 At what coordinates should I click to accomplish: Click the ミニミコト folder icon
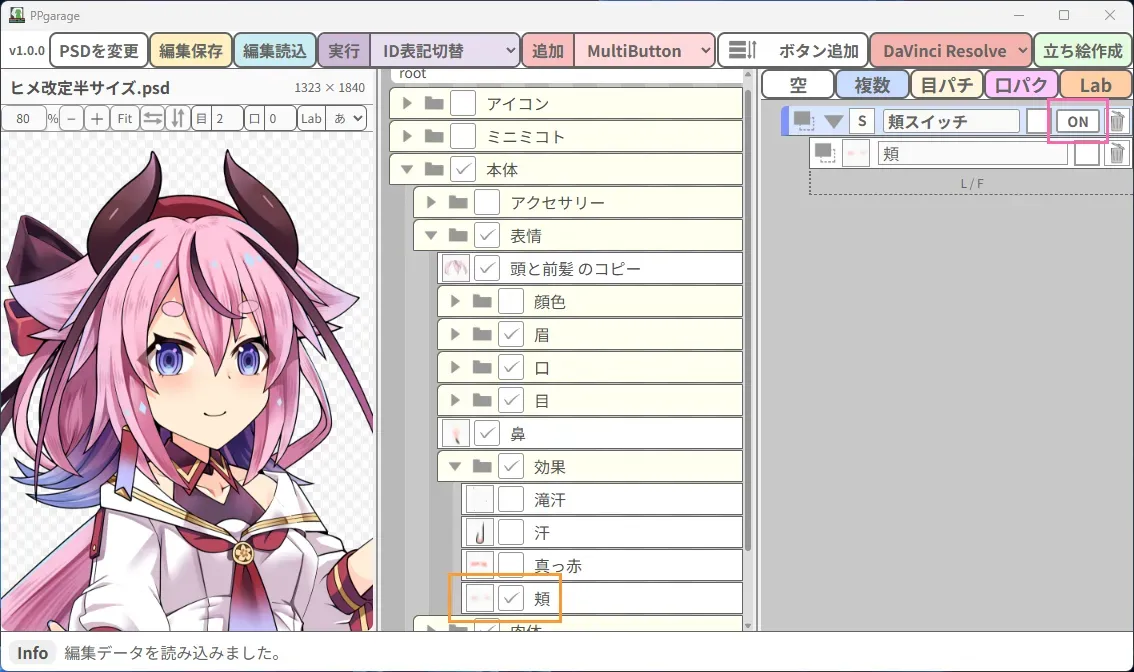pos(434,136)
